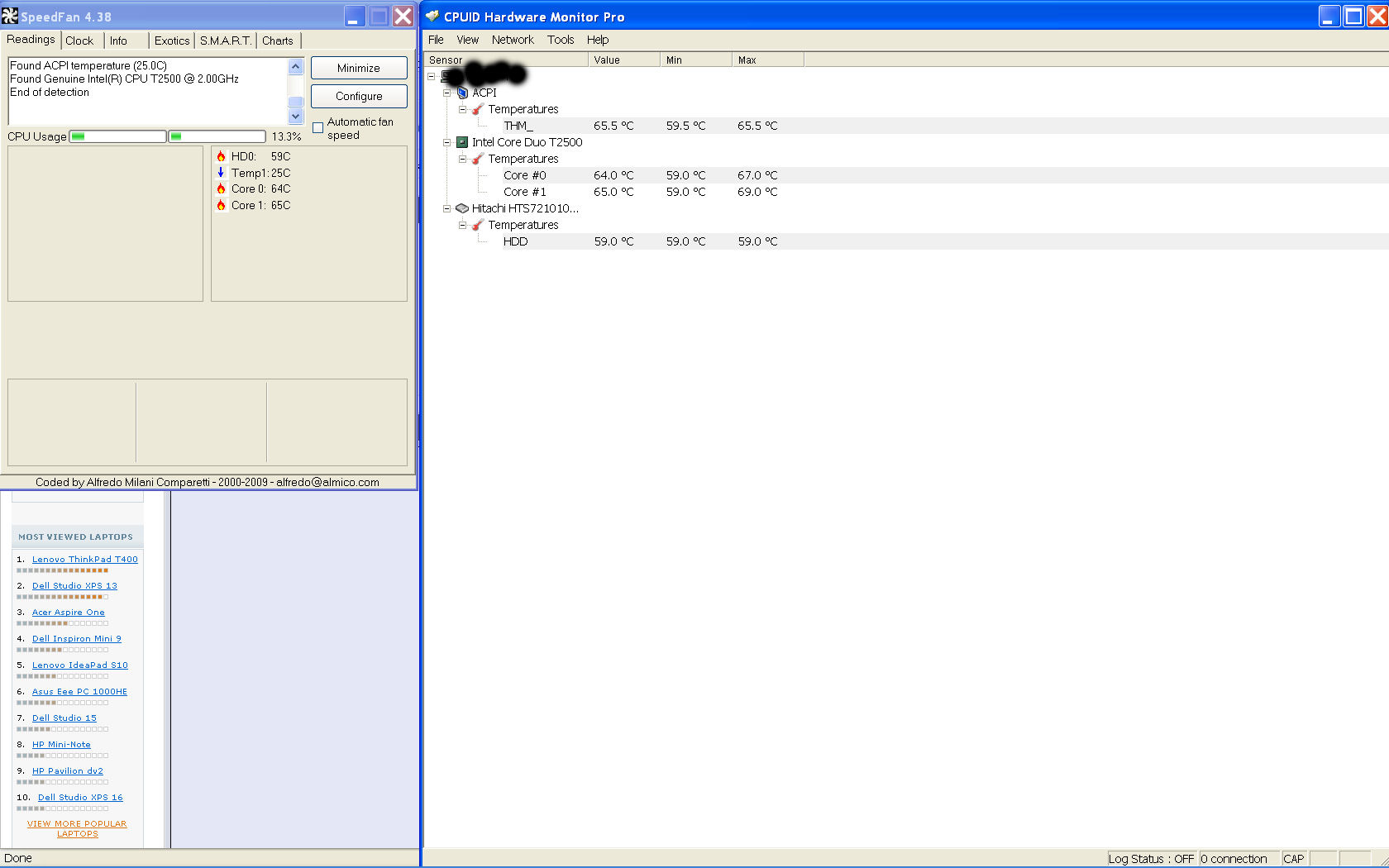Open the Network menu

click(513, 40)
